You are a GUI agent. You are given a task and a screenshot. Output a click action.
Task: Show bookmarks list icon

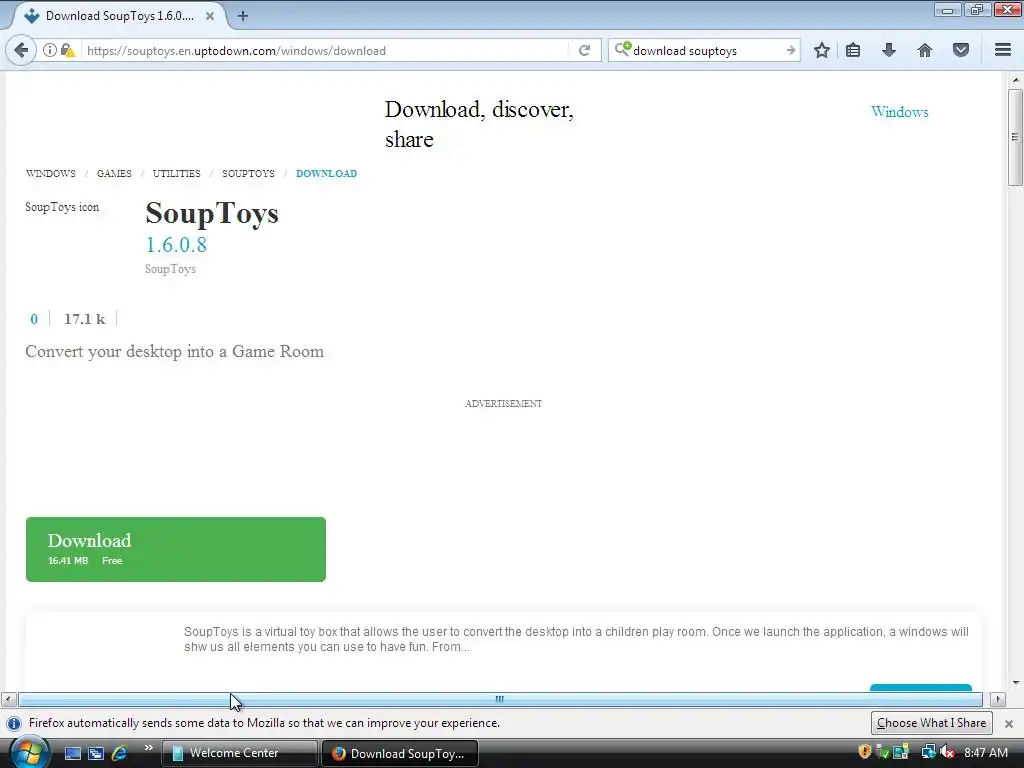pyautogui.click(x=853, y=50)
